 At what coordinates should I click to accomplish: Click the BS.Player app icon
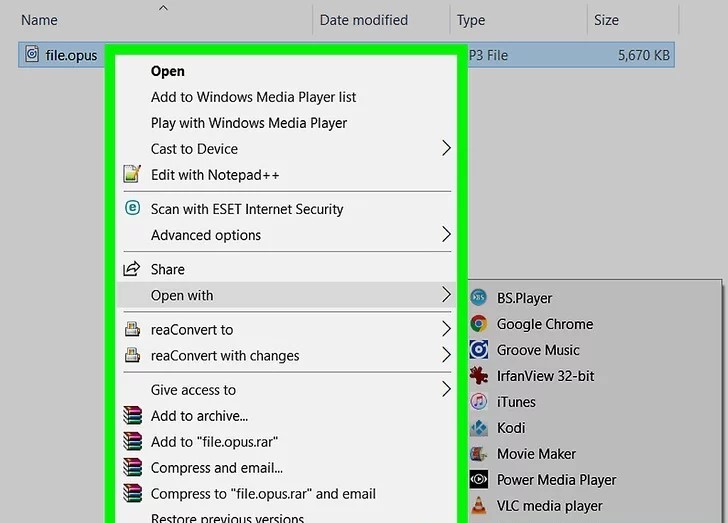pos(479,298)
